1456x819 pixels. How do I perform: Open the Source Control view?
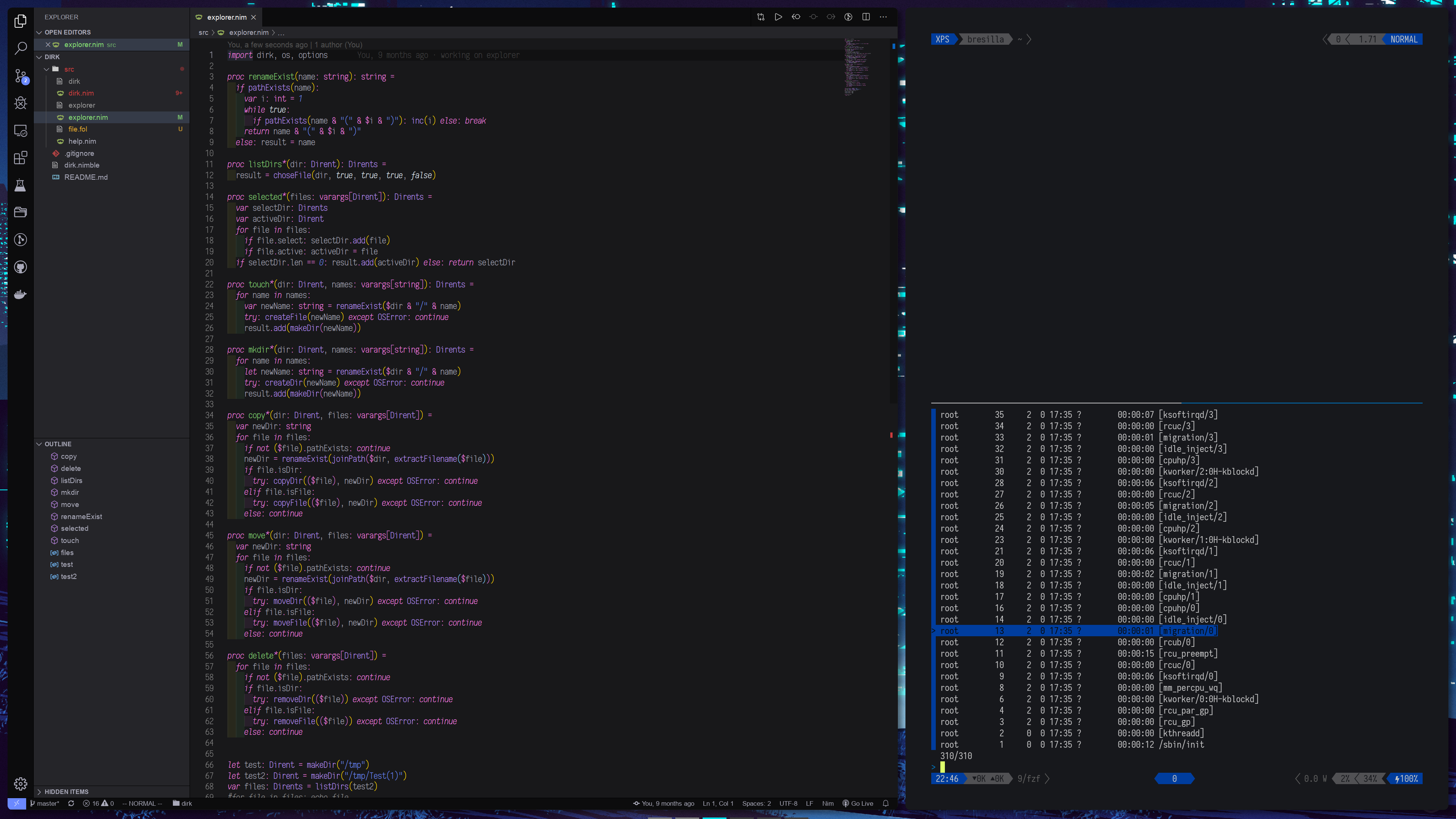coord(20,76)
